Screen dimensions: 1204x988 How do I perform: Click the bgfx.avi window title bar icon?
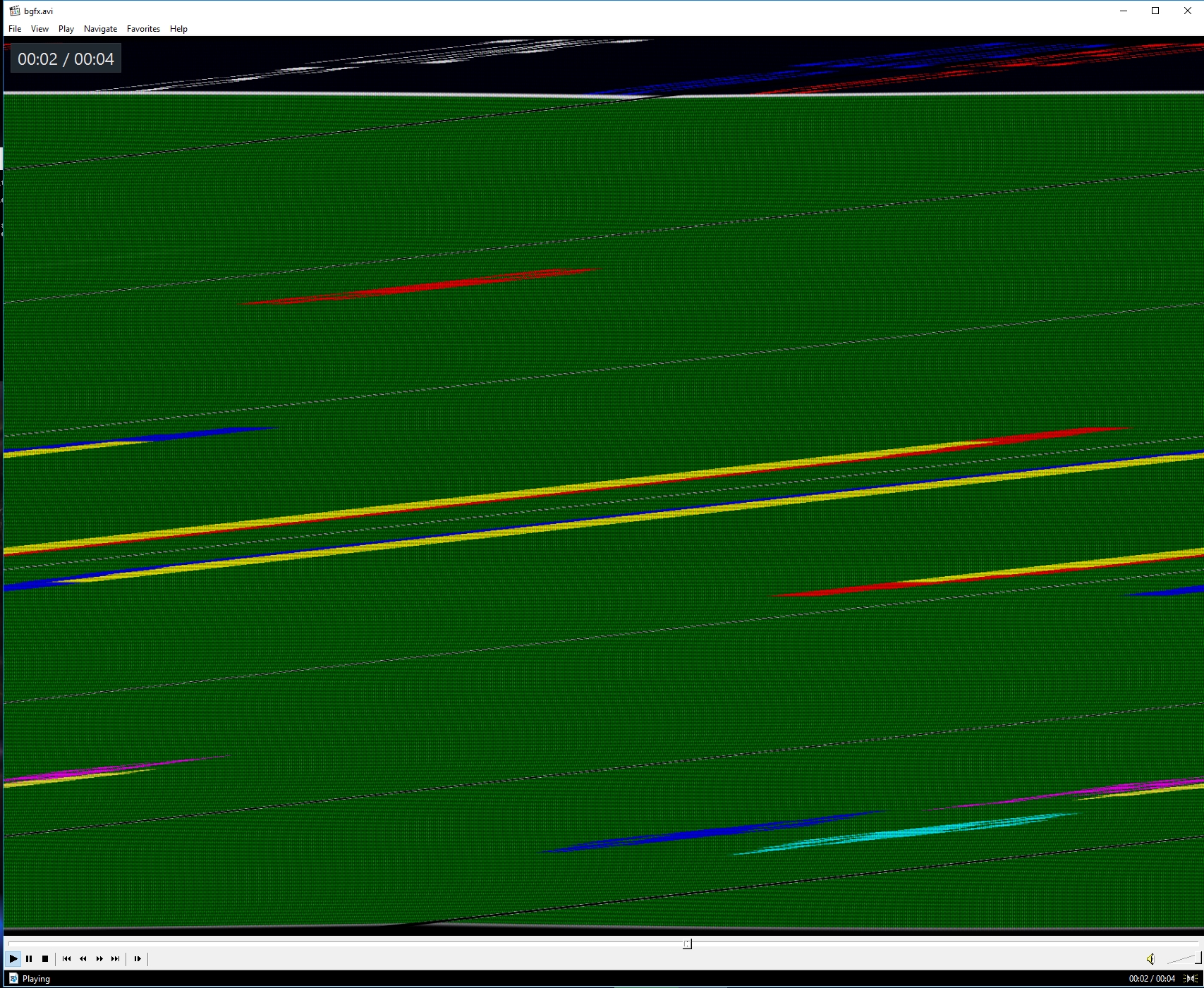14,11
